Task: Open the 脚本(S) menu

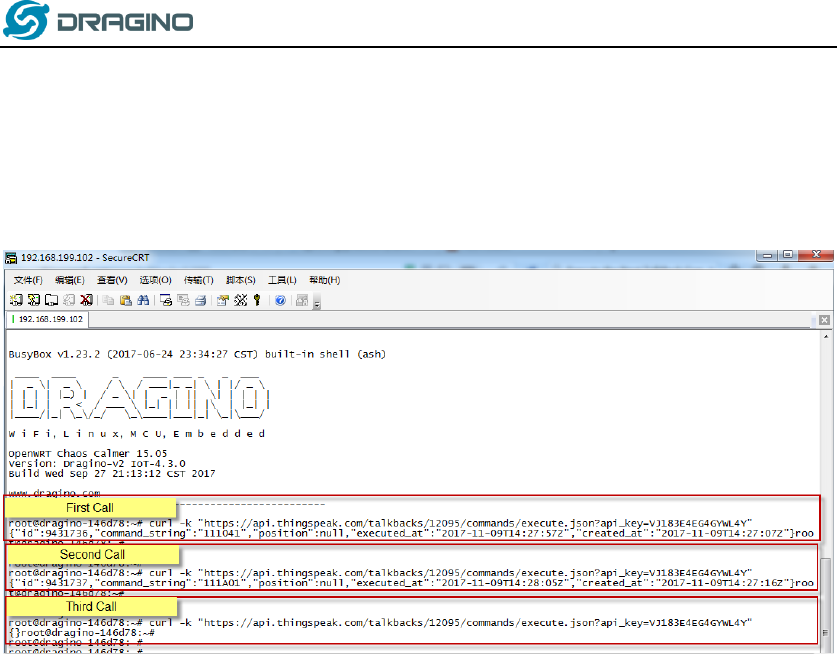Action: tap(240, 280)
